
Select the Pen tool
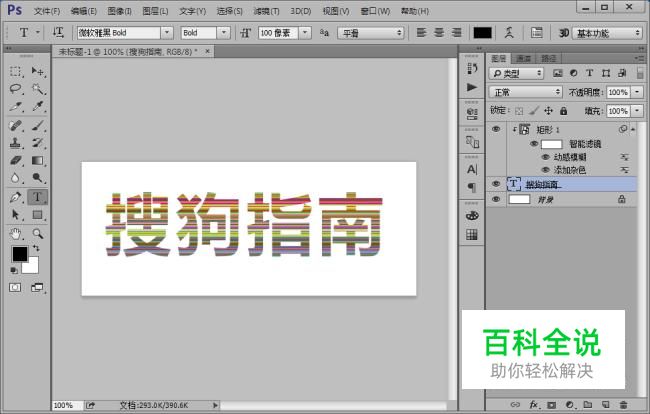click(x=16, y=197)
